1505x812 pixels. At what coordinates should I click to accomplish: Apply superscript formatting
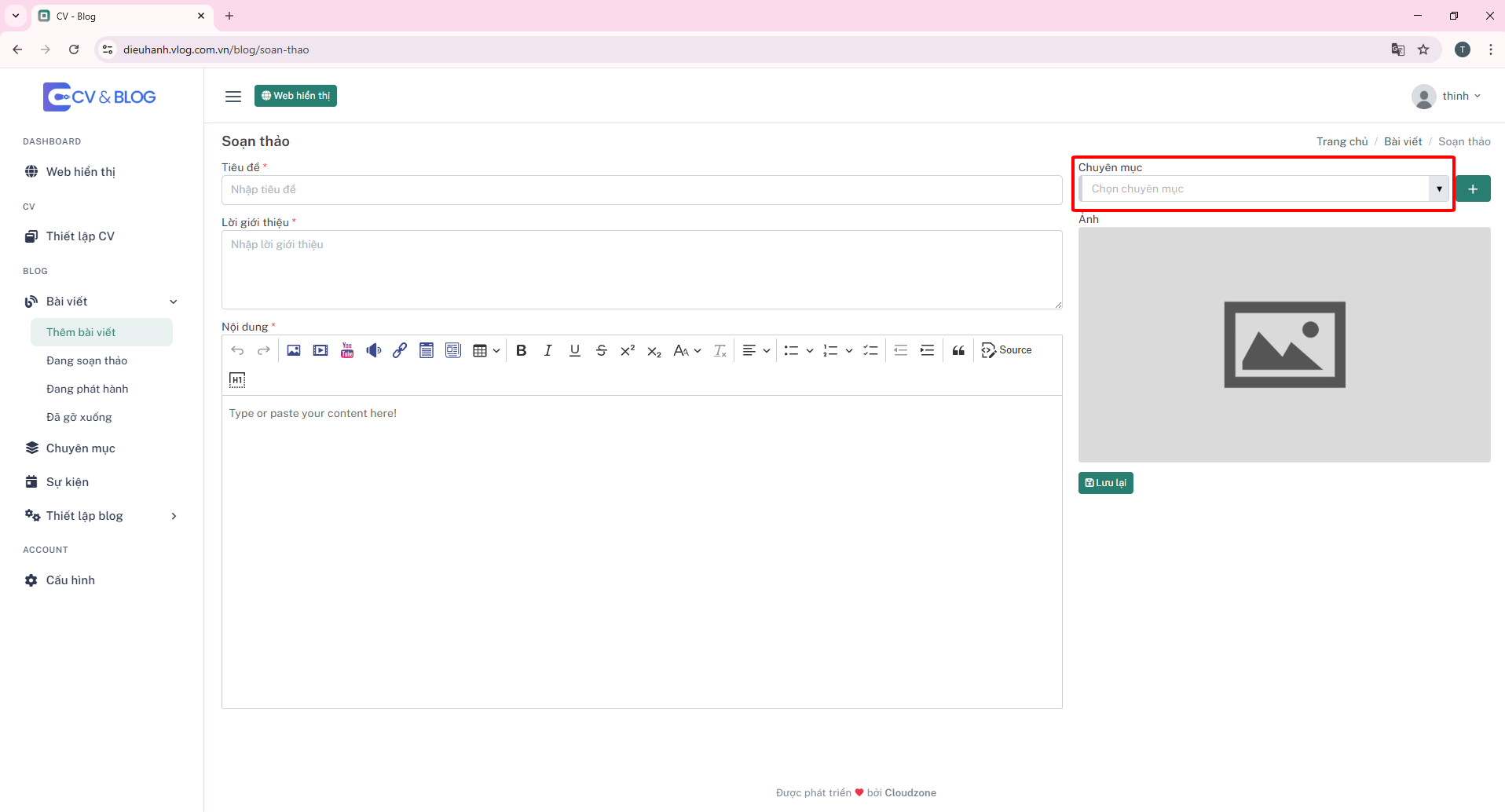point(628,350)
